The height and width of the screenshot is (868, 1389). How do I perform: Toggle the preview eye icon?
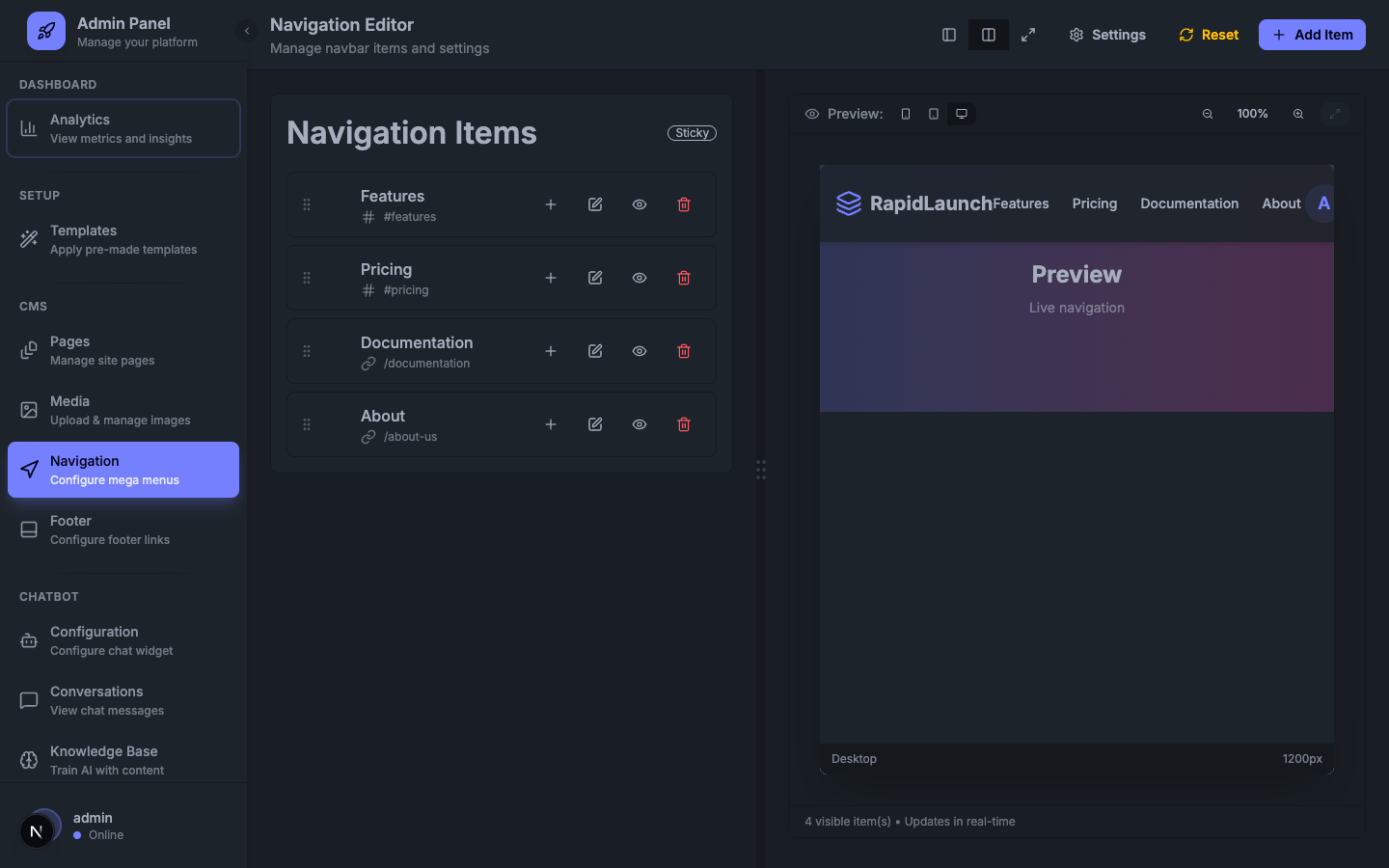click(812, 114)
